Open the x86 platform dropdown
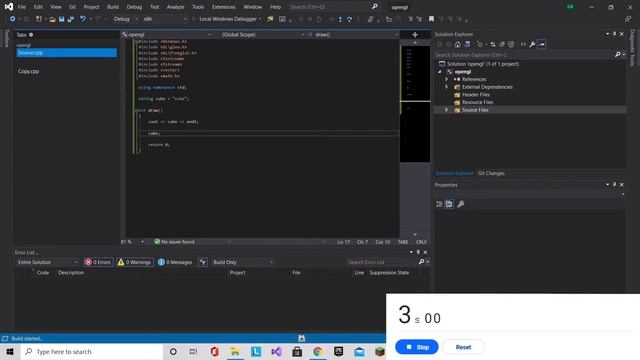This screenshot has width=640, height=360. tap(165, 19)
